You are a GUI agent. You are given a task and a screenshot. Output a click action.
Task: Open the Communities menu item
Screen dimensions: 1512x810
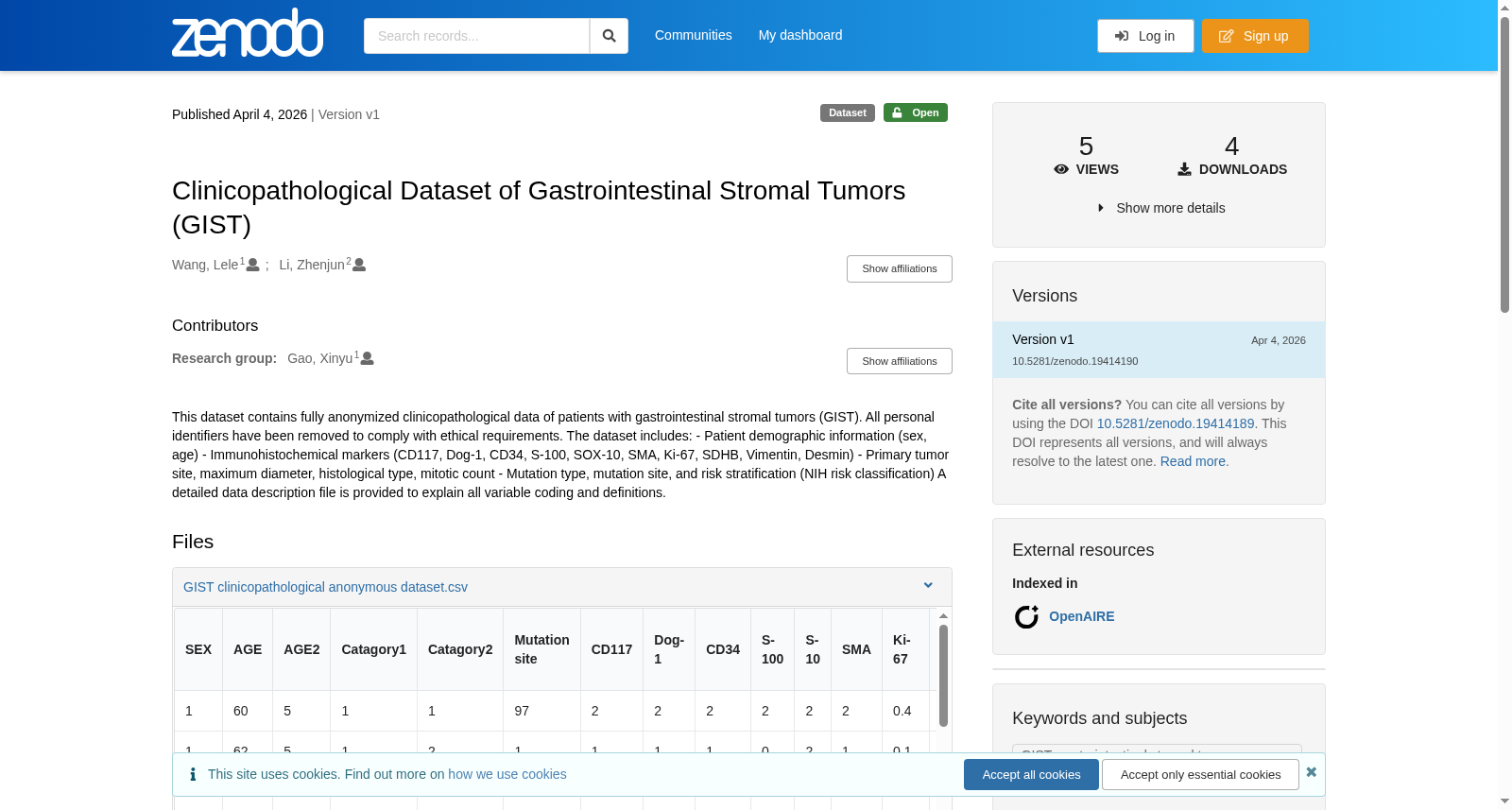click(693, 35)
